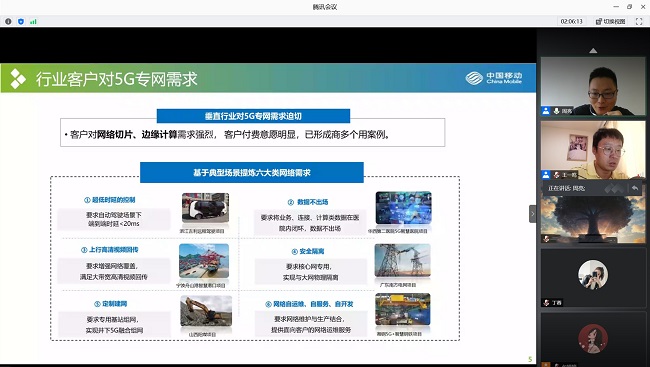
Task: Click the blue host icon on first video
Action: point(546,111)
